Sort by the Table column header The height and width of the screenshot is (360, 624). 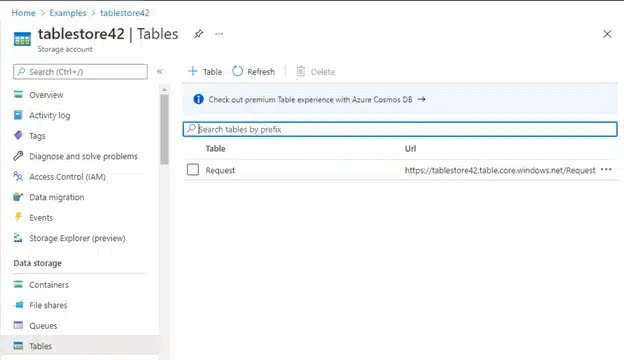click(x=215, y=149)
